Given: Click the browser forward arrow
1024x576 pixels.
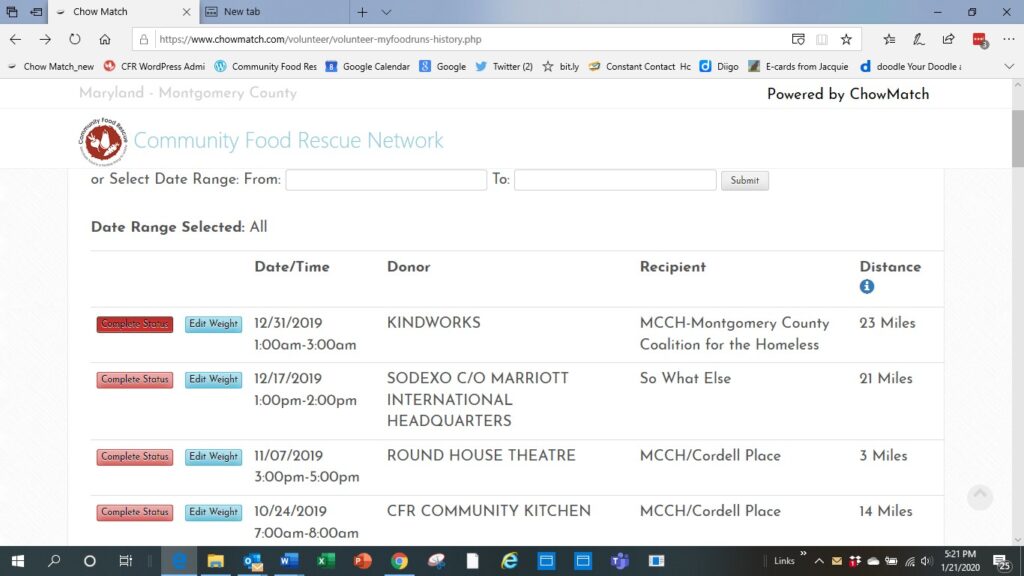Looking at the screenshot, I should pyautogui.click(x=45, y=39).
